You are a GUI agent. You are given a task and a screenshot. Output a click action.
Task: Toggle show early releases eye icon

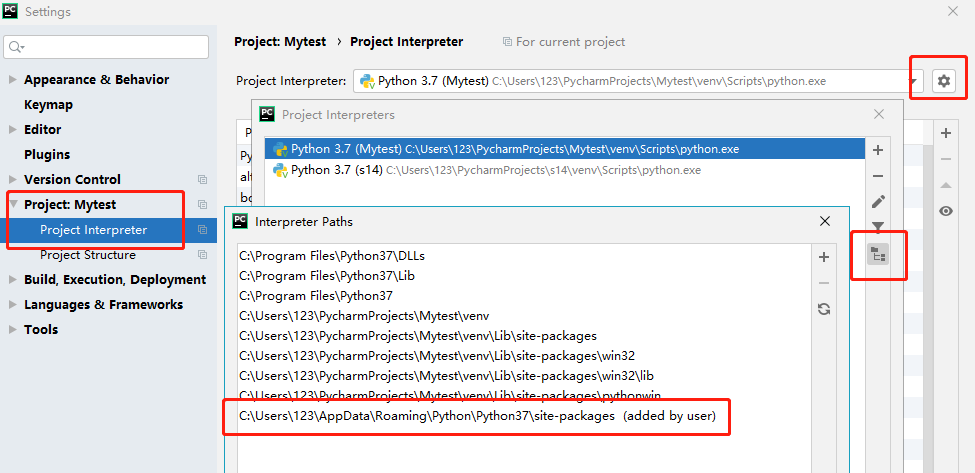point(946,211)
